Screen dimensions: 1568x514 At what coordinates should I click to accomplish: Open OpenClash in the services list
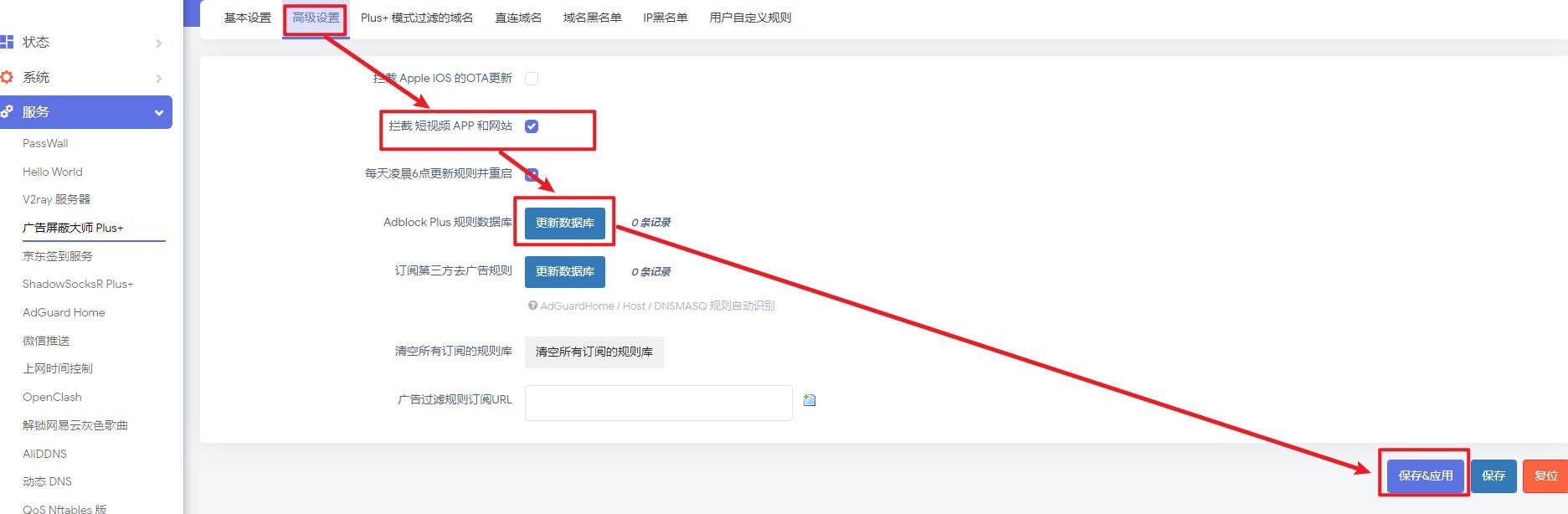click(52, 397)
